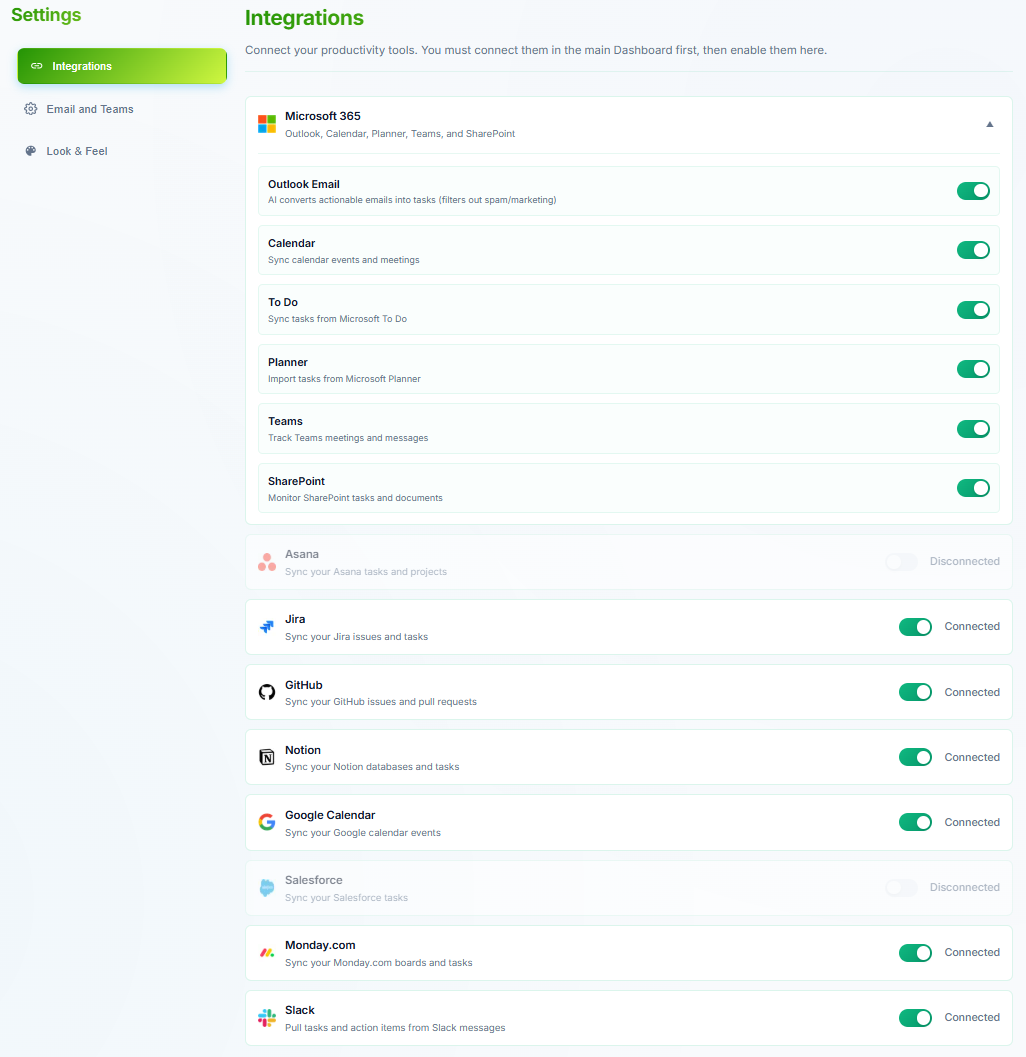Toggle the Salesforce integration switch
The width and height of the screenshot is (1026, 1057).
click(902, 887)
